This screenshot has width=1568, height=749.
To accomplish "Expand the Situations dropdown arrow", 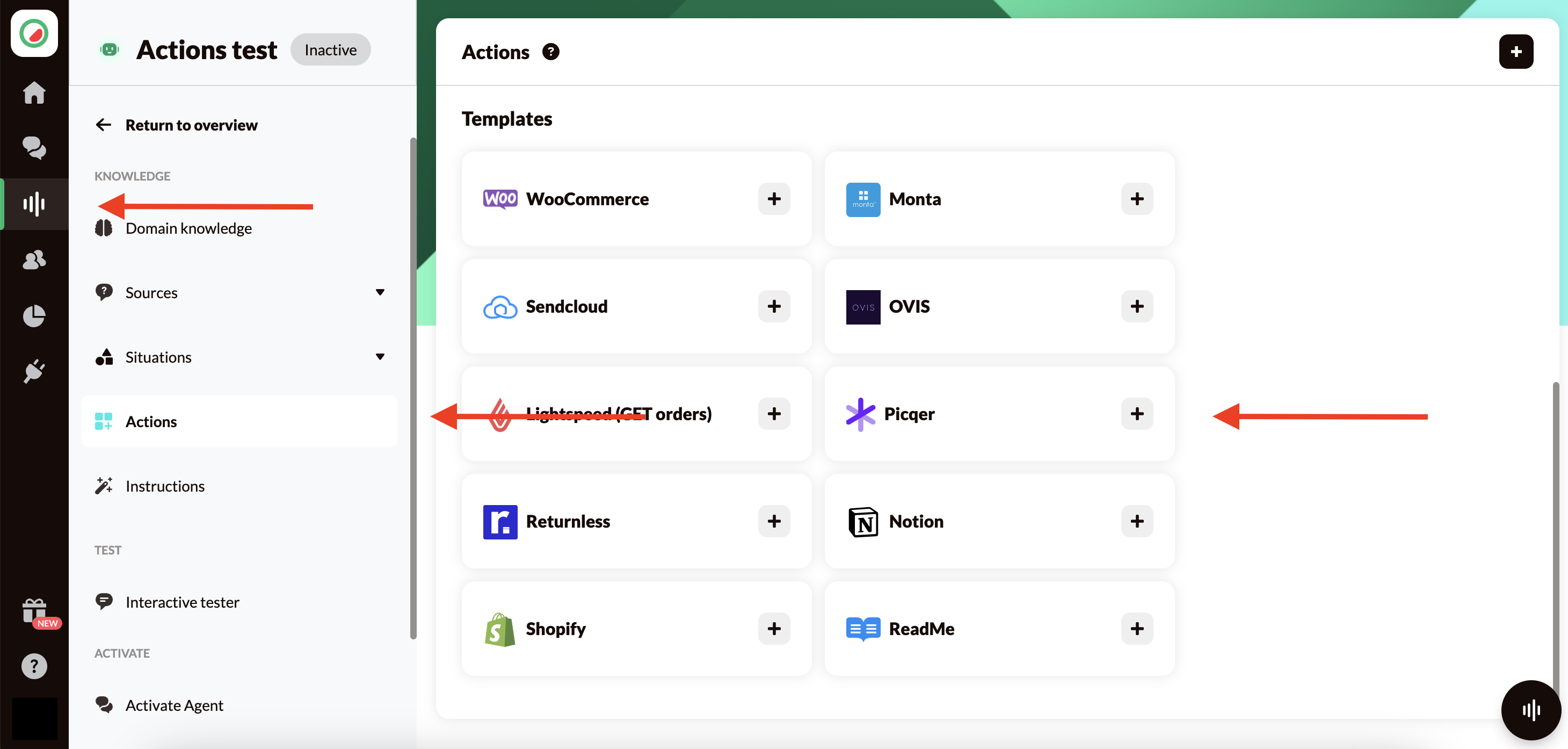I will 380,357.
